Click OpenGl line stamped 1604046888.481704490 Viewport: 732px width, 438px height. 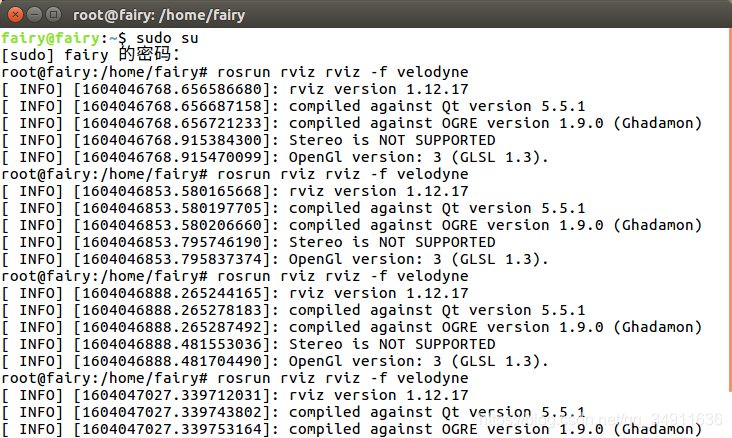275,361
